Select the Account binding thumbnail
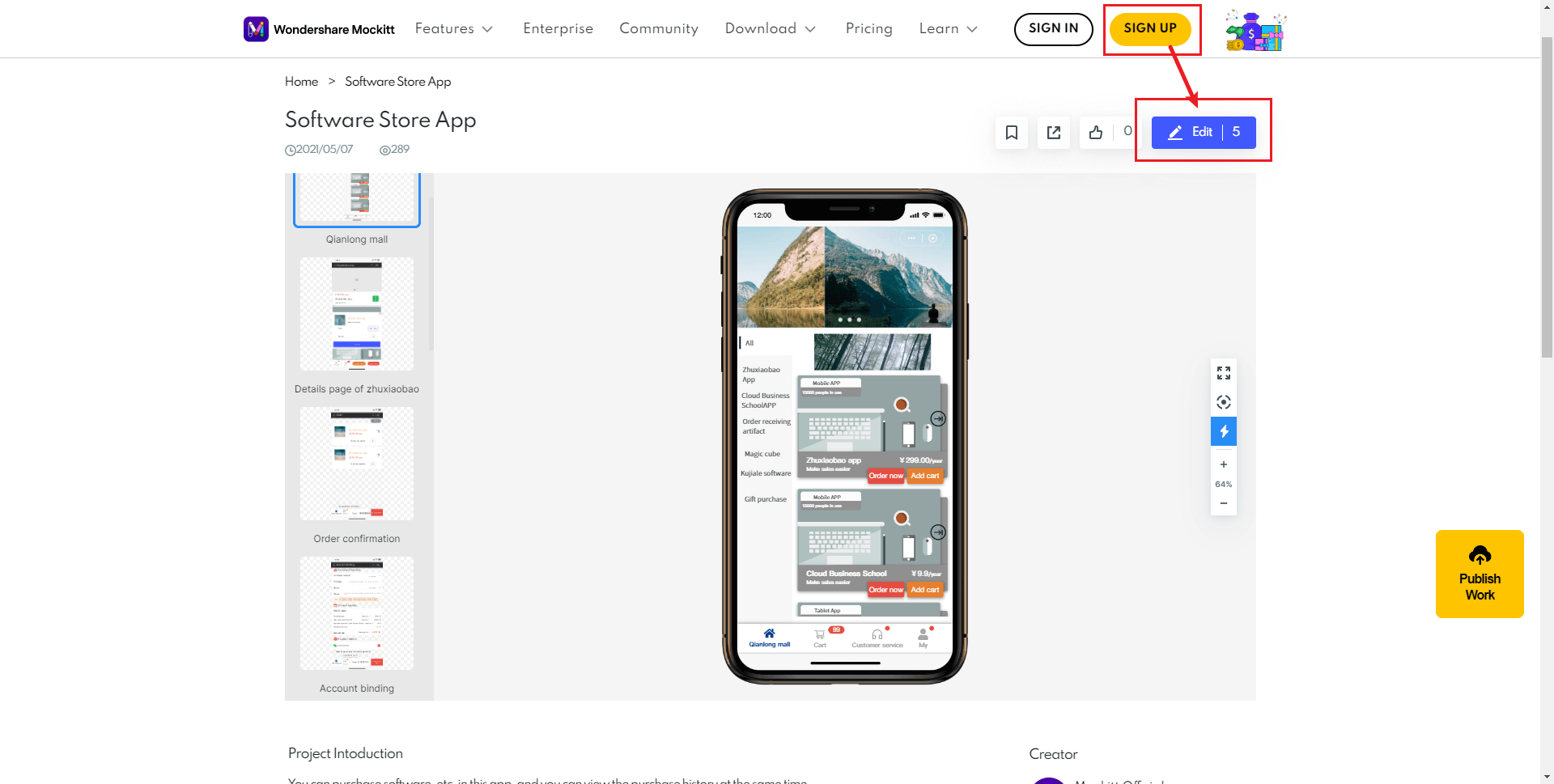Image resolution: width=1554 pixels, height=784 pixels. tap(357, 613)
